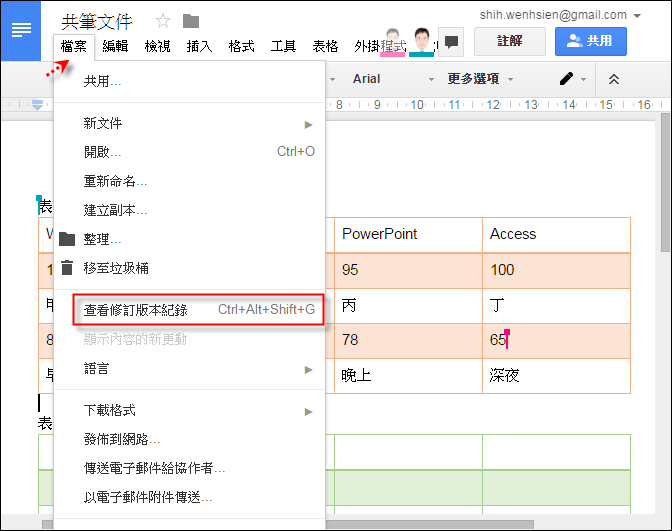Open the 插入 menu
Screen dimensions: 672x531
[x=199, y=46]
